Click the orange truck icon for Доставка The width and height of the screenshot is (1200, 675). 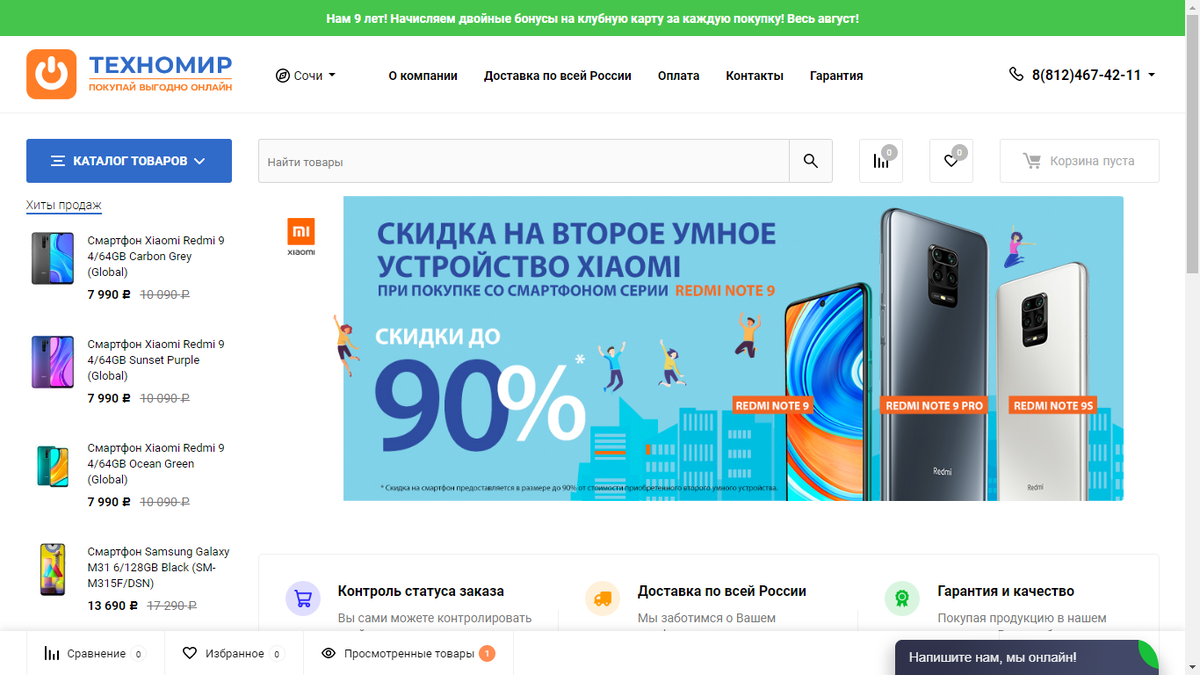tap(602, 599)
